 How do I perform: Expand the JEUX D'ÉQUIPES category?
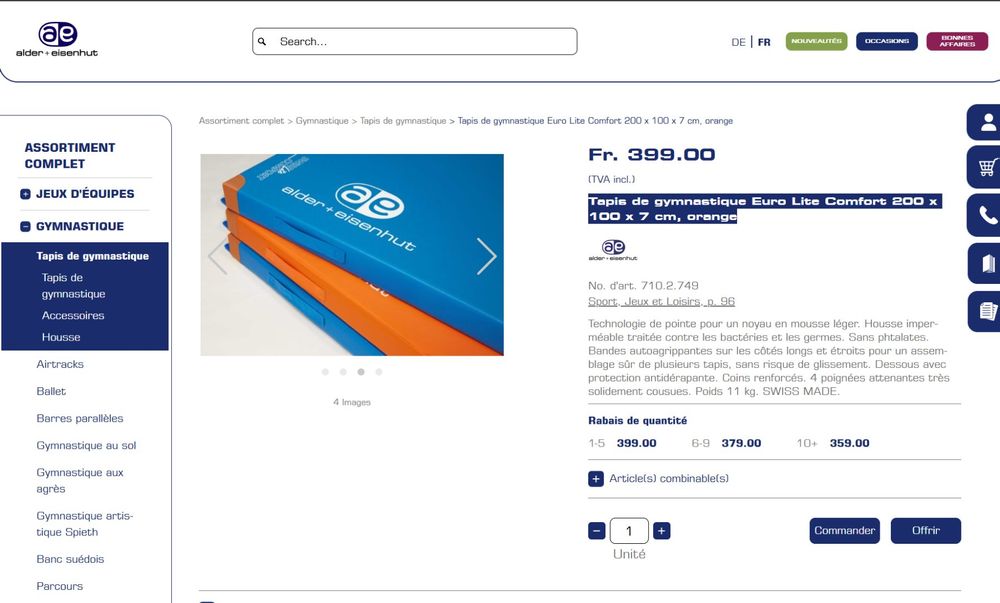click(x=26, y=194)
